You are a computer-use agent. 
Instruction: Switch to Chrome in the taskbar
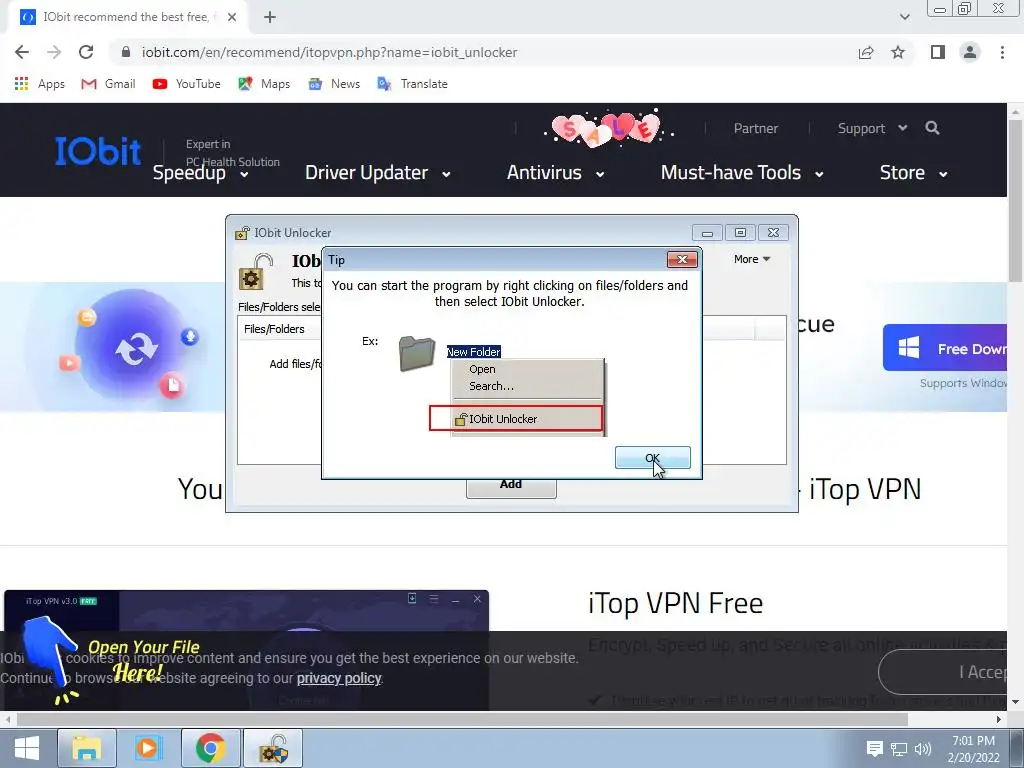click(210, 748)
